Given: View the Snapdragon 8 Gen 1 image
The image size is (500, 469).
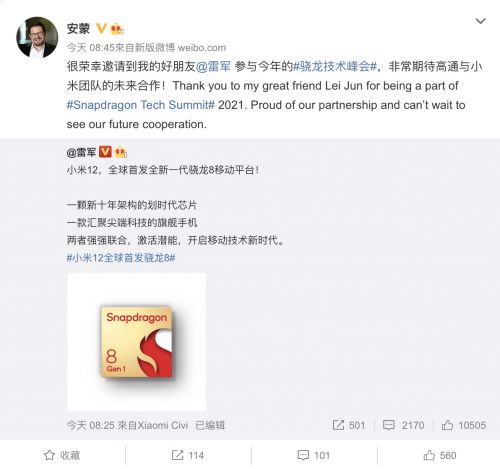Looking at the screenshot, I should click(x=137, y=342).
